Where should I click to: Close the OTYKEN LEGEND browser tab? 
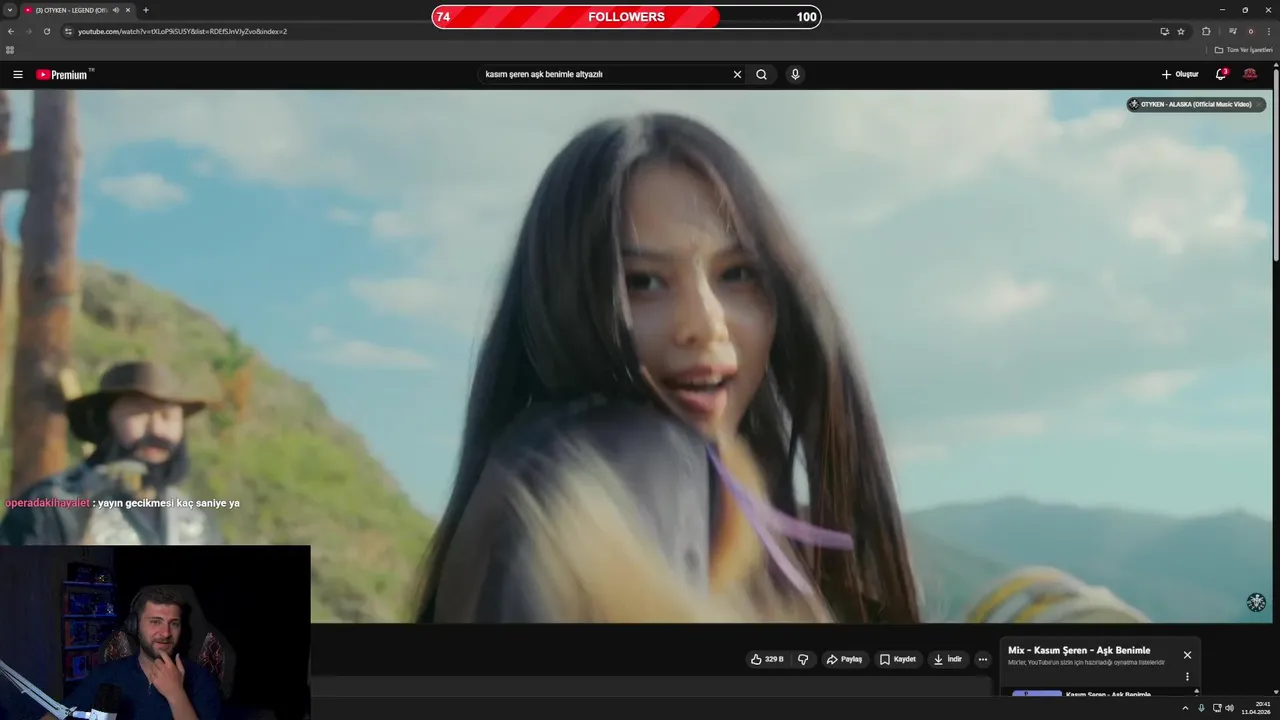pyautogui.click(x=128, y=10)
